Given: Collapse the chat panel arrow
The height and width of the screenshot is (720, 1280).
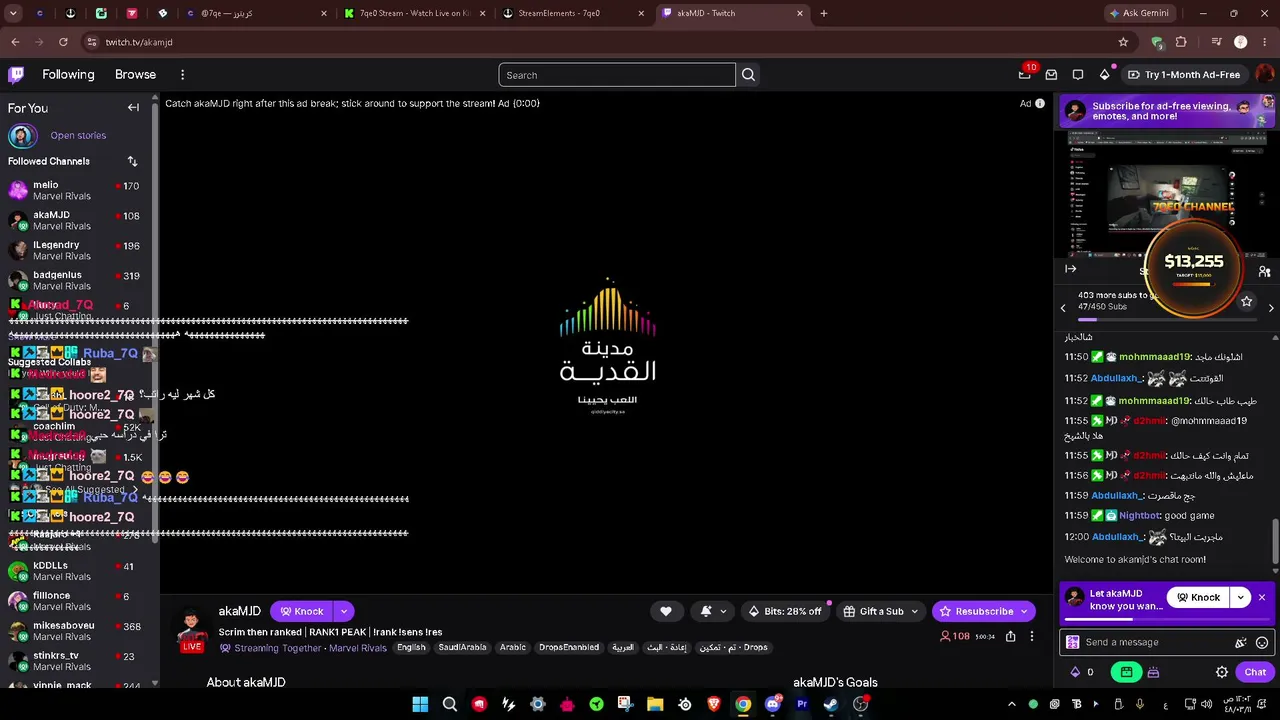Looking at the screenshot, I should pos(1070,269).
